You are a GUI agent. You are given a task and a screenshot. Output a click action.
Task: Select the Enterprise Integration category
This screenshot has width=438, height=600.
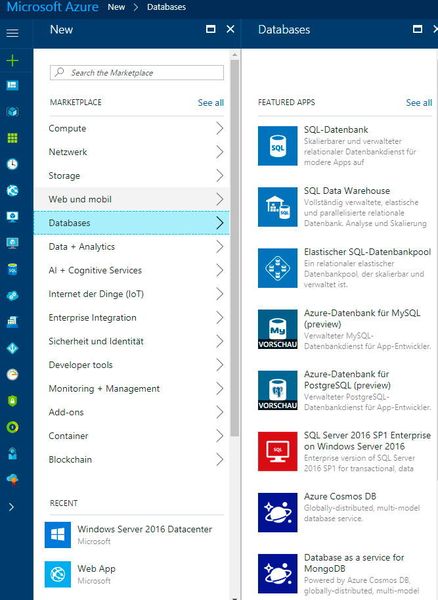click(x=132, y=318)
